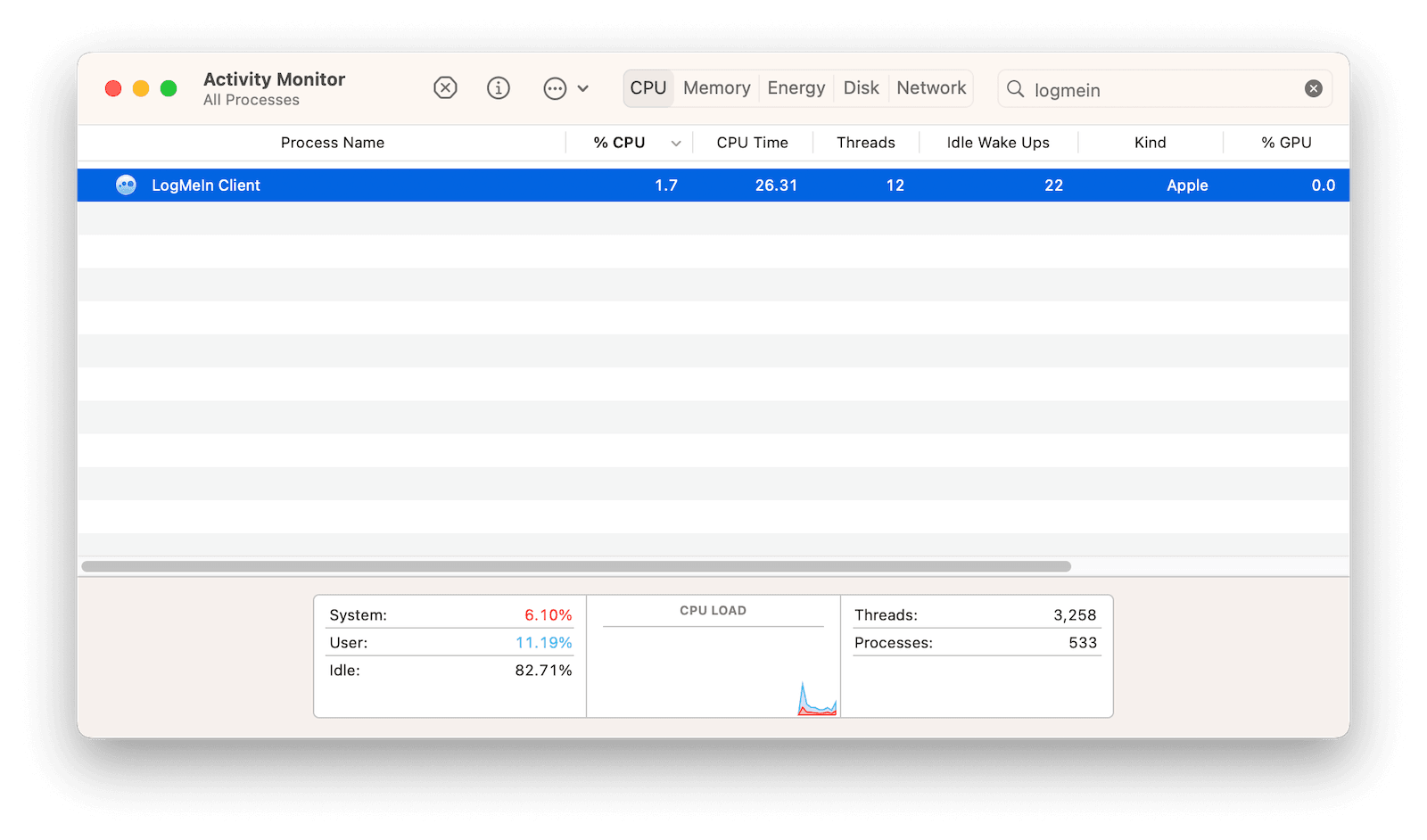
Task: Click the 1.7 CPU percentage value
Action: (x=666, y=185)
